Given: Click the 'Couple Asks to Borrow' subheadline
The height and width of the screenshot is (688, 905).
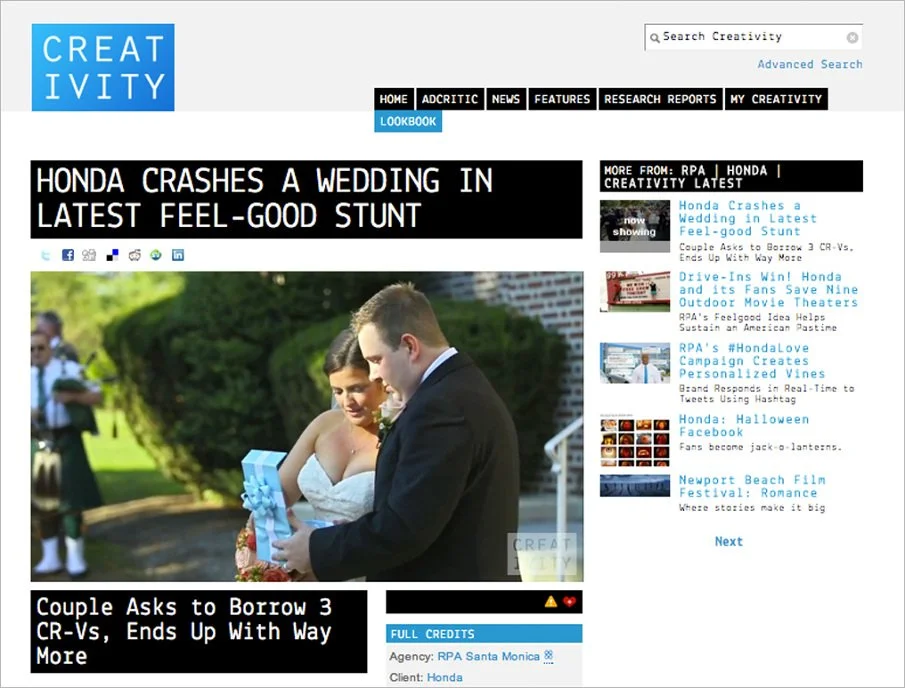Looking at the screenshot, I should pos(199,631).
